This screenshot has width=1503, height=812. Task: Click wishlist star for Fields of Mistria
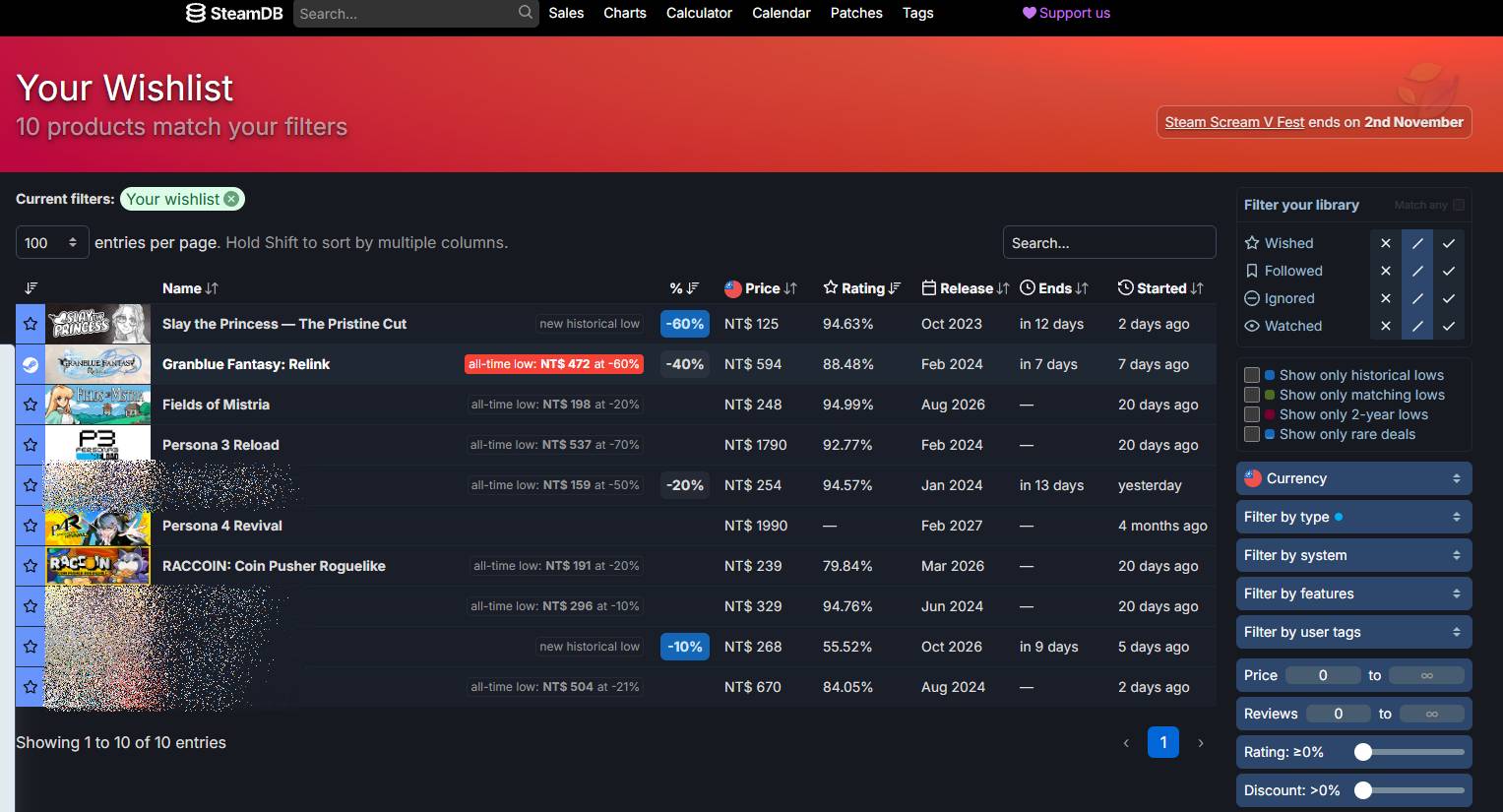point(31,405)
